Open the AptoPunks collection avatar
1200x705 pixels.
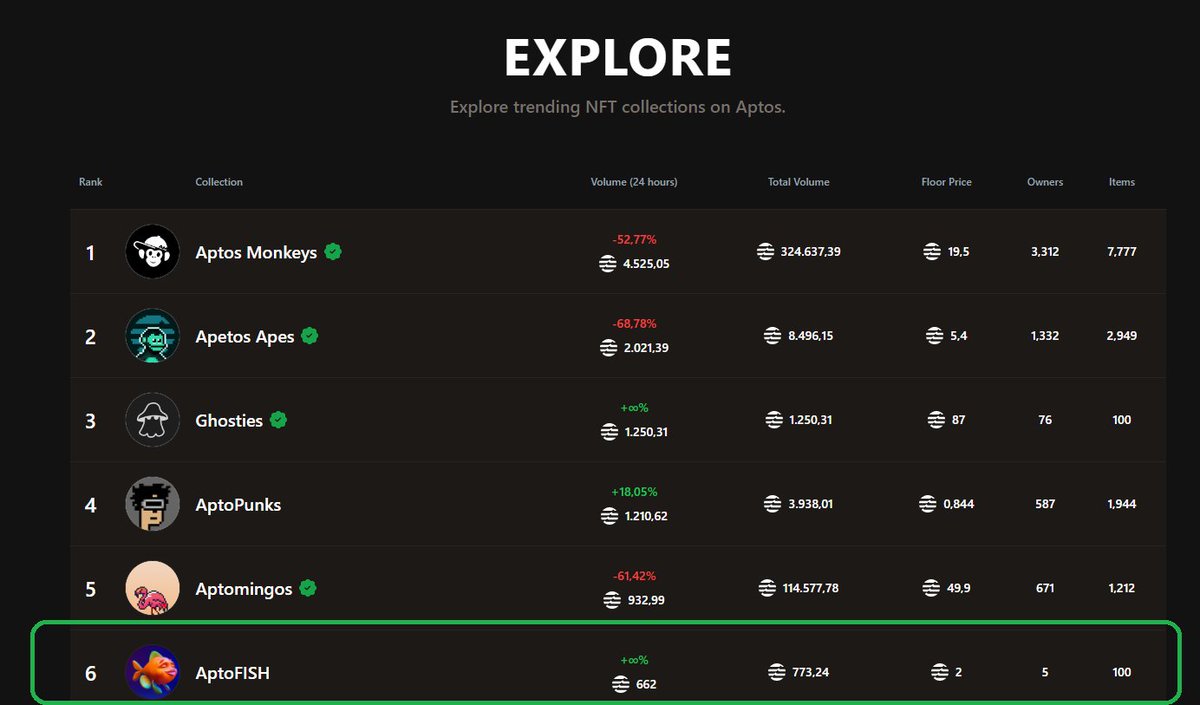click(152, 504)
